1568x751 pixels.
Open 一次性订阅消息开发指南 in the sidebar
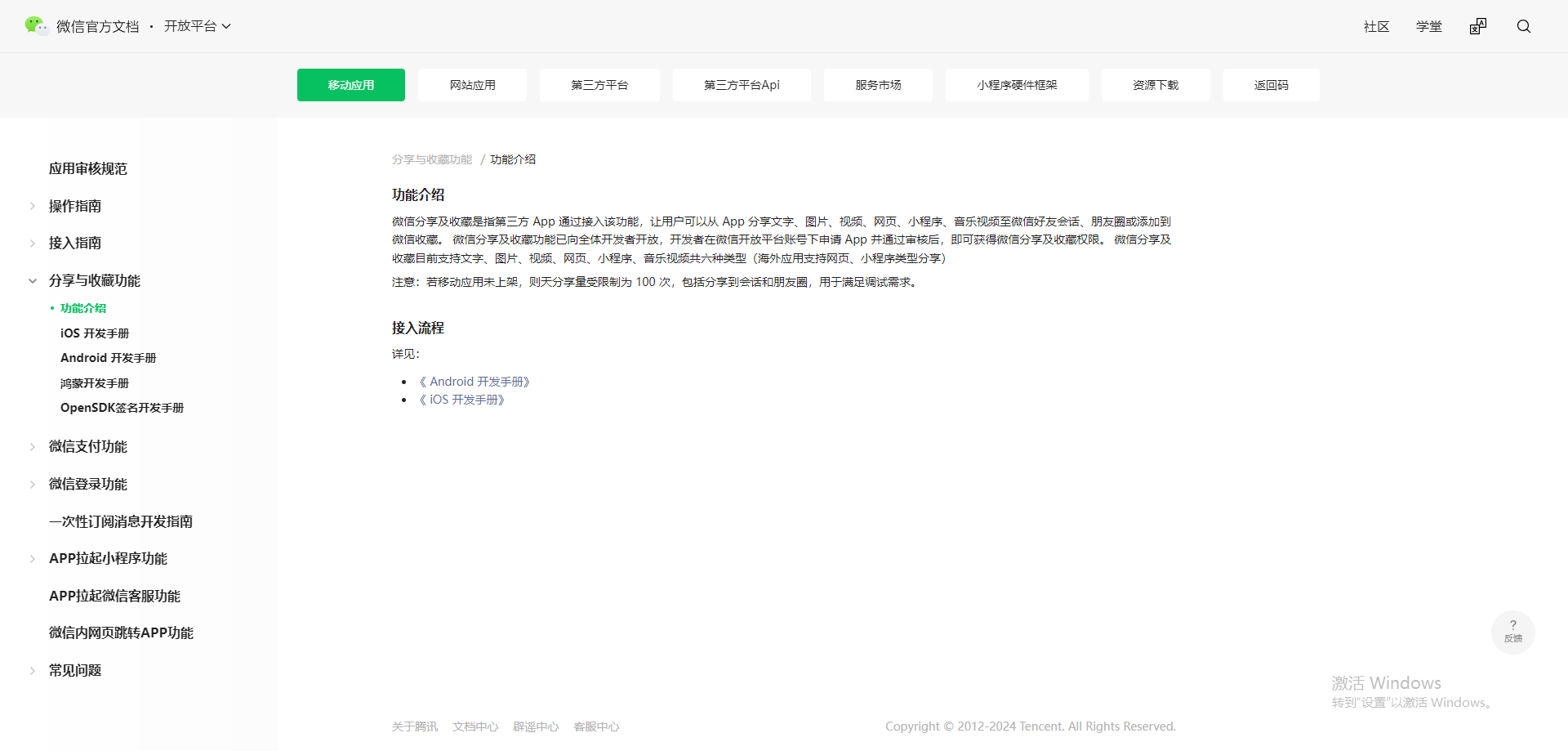[x=121, y=521]
